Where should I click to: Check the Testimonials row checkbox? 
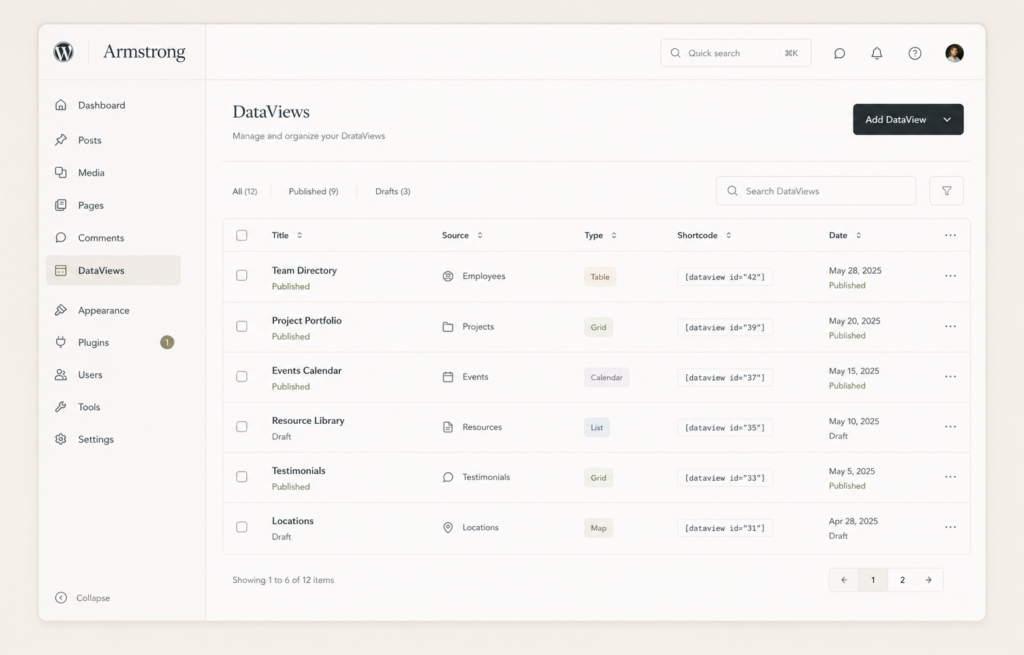click(242, 477)
